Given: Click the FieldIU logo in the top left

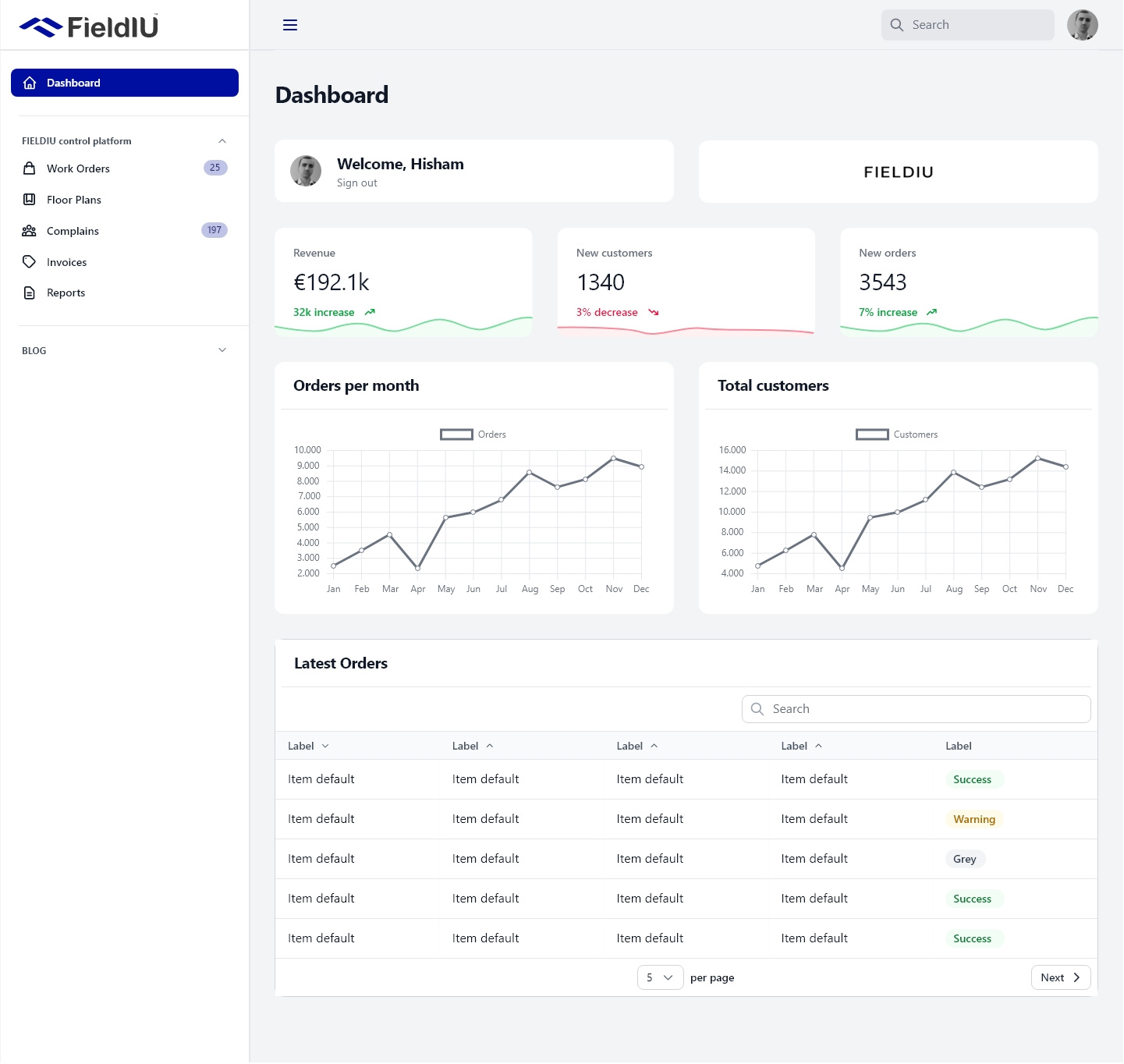Looking at the screenshot, I should [x=87, y=25].
